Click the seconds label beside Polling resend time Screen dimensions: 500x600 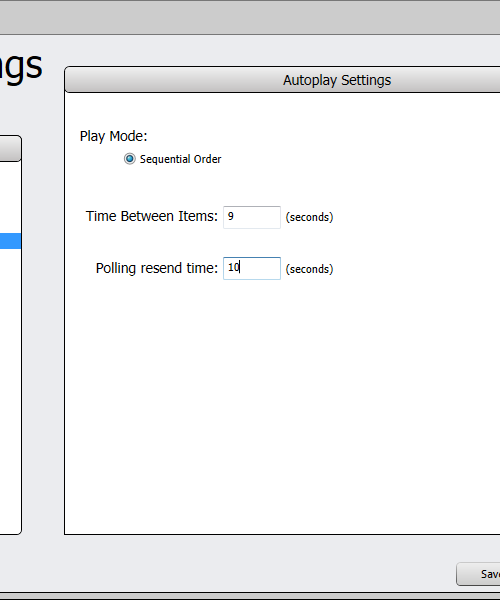[x=309, y=269]
